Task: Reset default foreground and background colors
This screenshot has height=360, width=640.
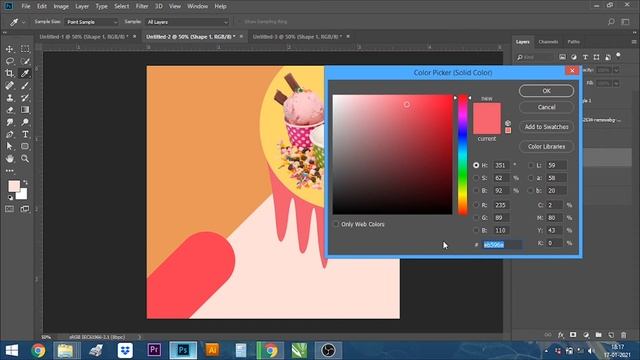Action: [x=10, y=198]
